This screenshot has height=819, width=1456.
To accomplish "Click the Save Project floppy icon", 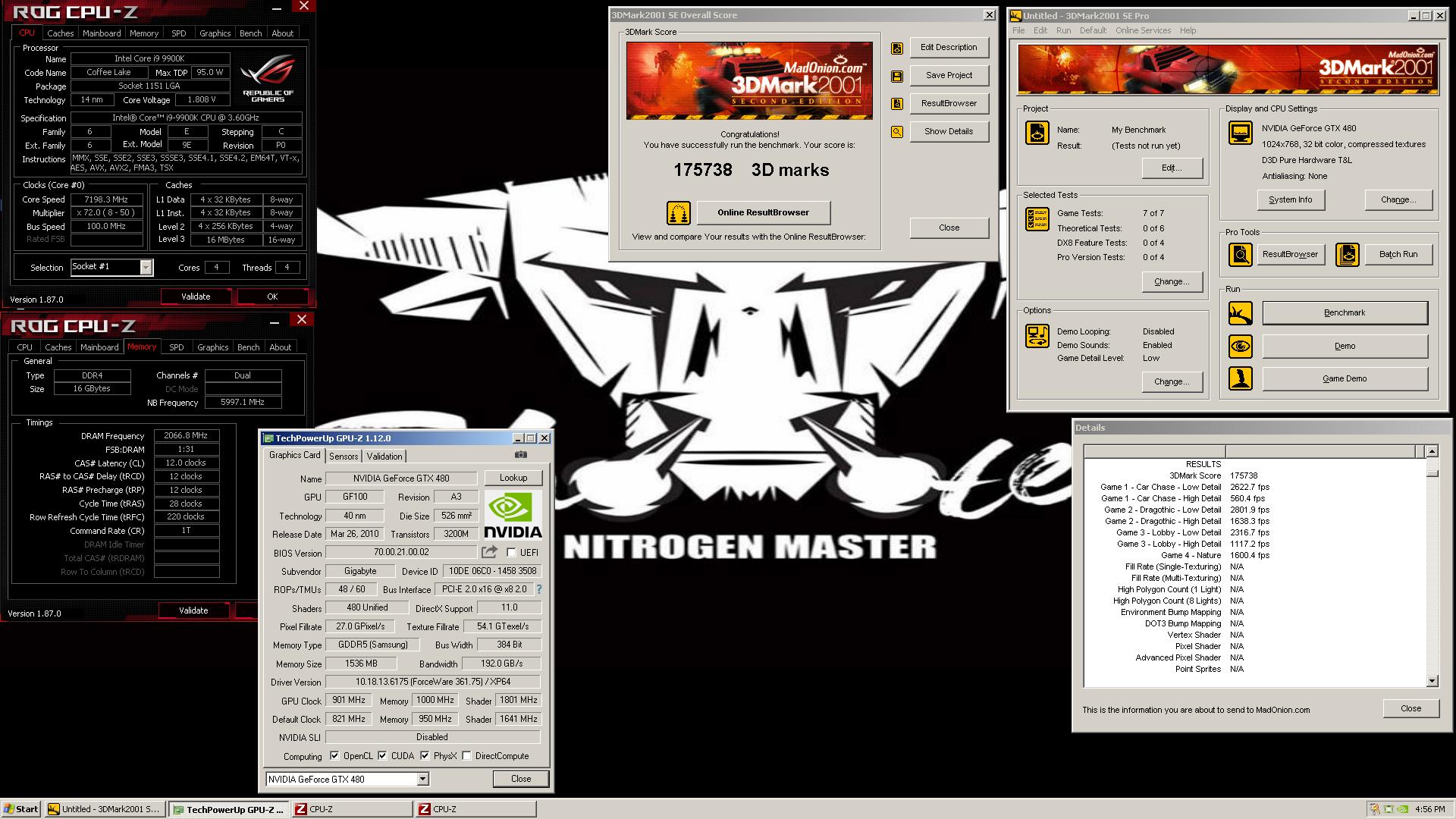I will [897, 76].
